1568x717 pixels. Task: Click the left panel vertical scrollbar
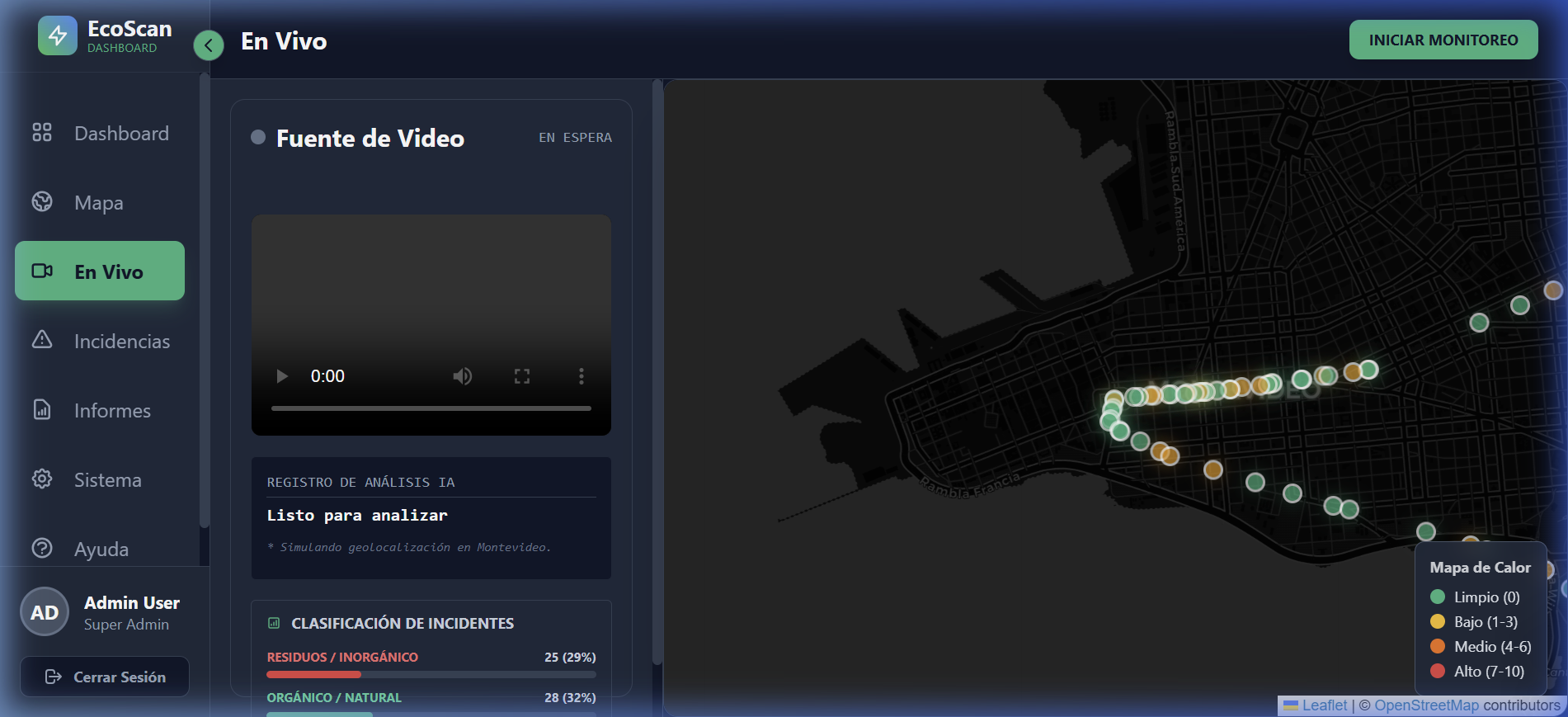click(x=657, y=371)
